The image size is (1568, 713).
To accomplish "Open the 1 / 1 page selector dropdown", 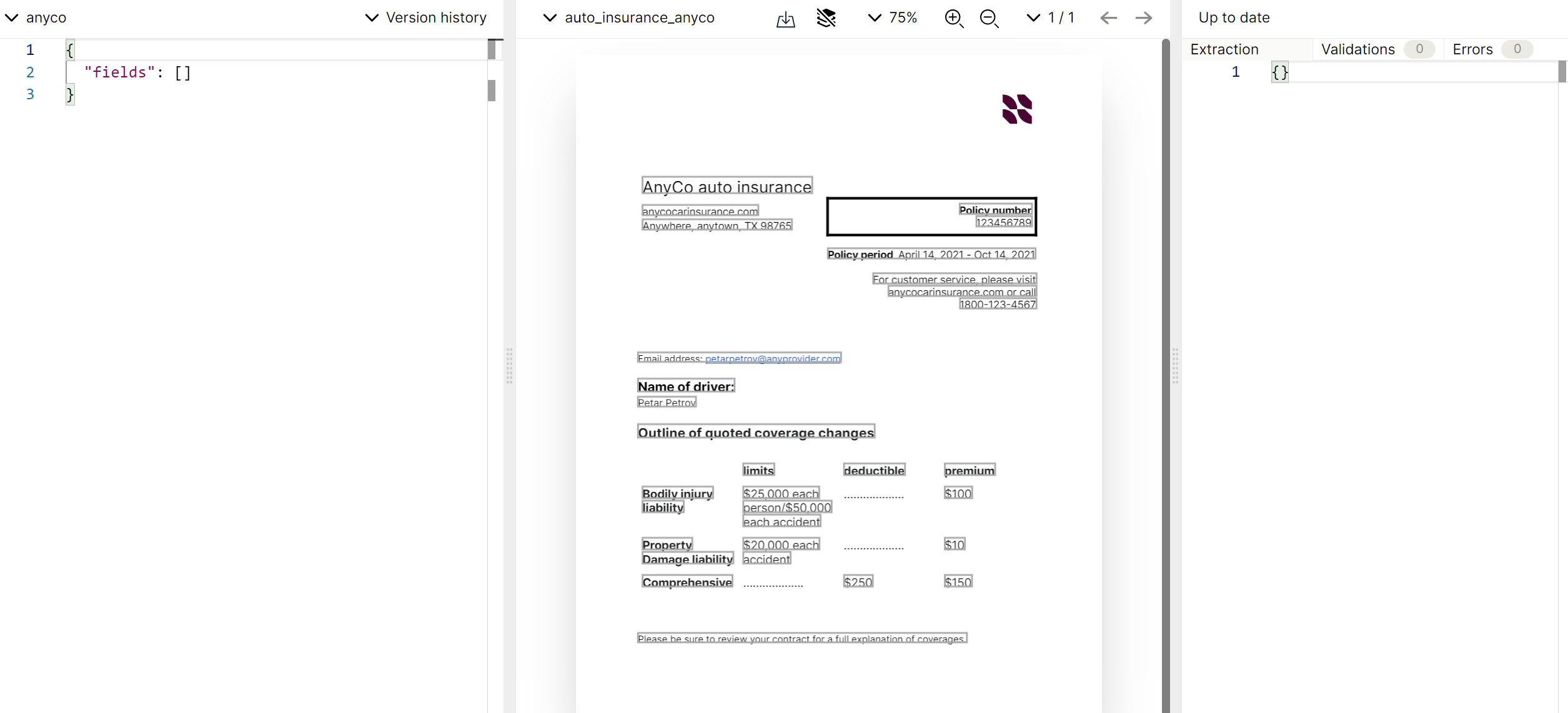I will tap(1051, 18).
